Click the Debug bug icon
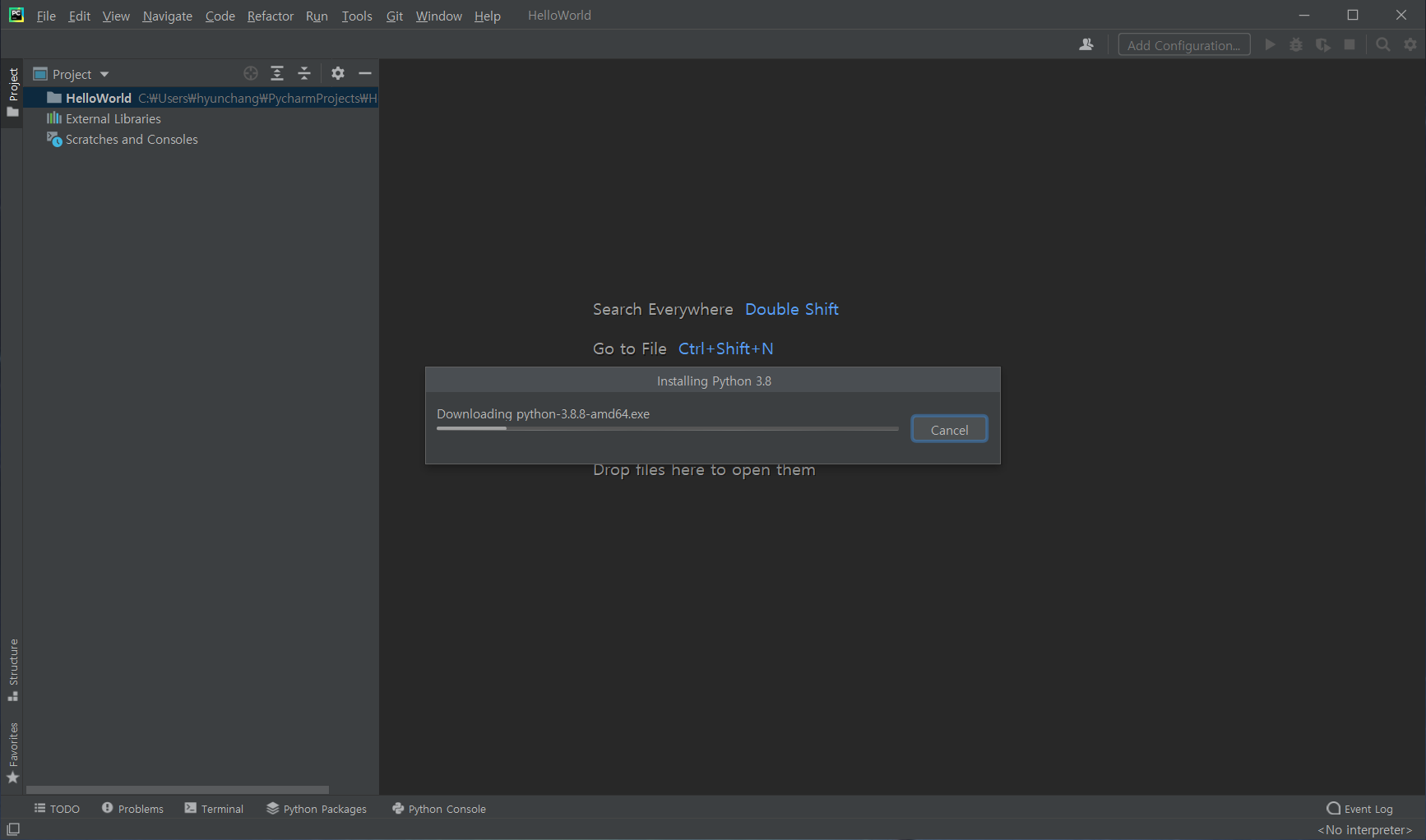Viewport: 1426px width, 840px height. click(x=1296, y=44)
